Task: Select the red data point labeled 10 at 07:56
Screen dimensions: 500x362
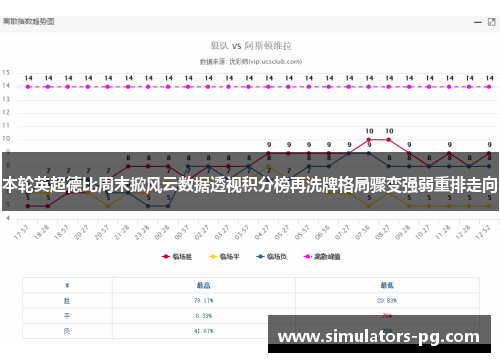Action: coord(369,140)
